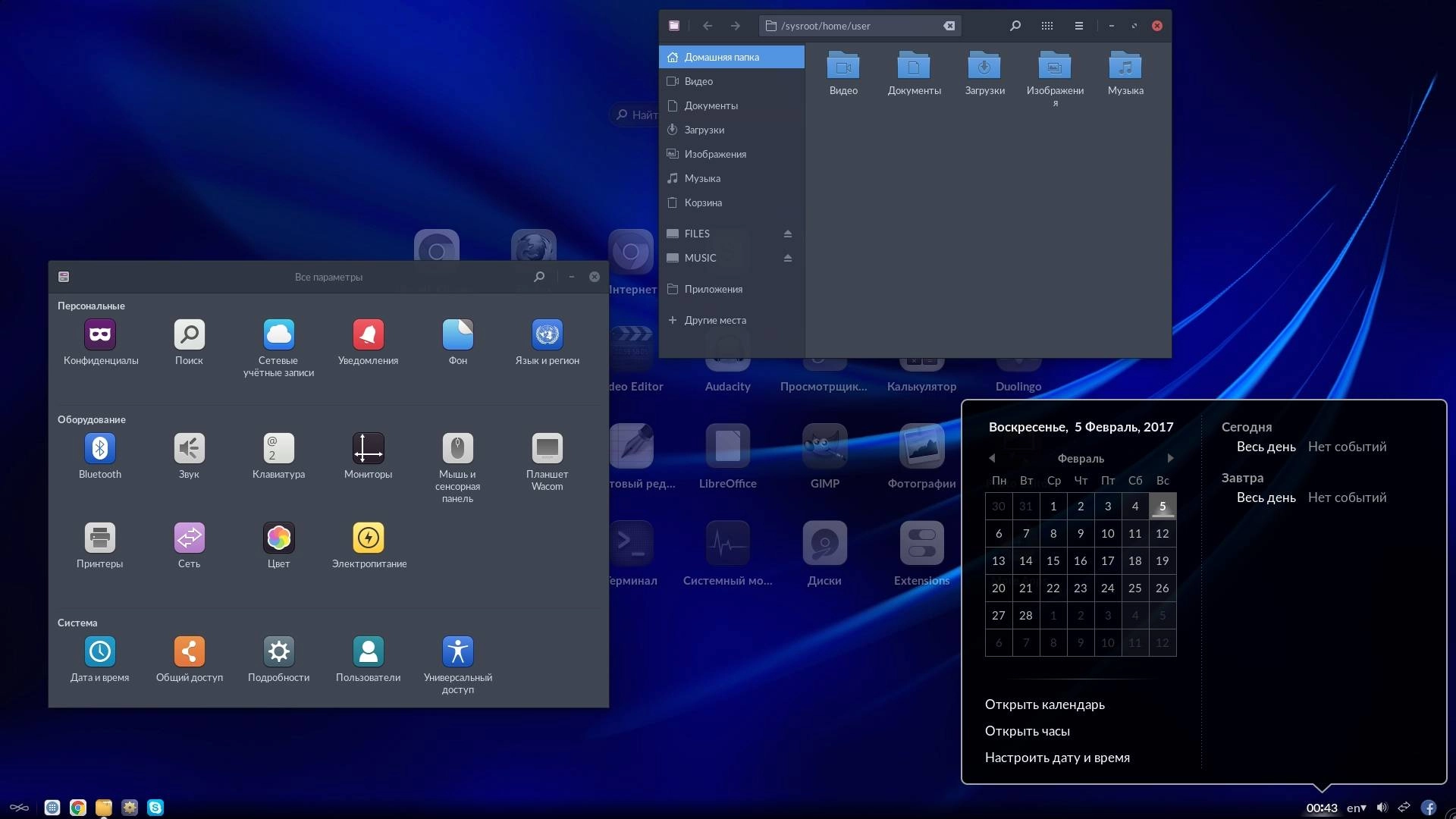The image size is (1456, 819).
Task: Select Видео in file manager sidebar
Action: click(732, 81)
